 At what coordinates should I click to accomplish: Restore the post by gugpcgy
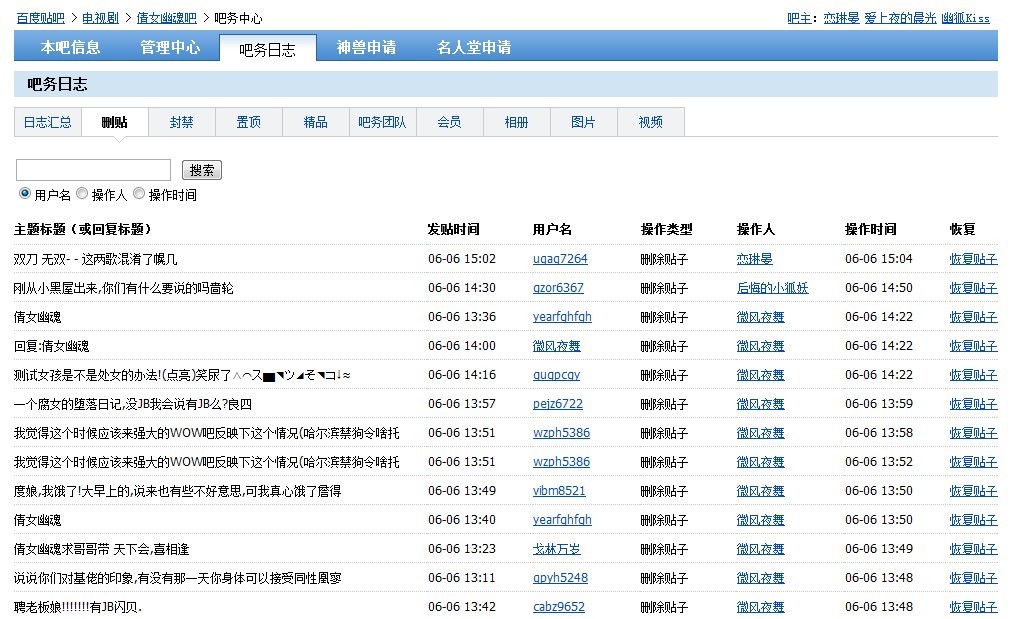click(974, 374)
